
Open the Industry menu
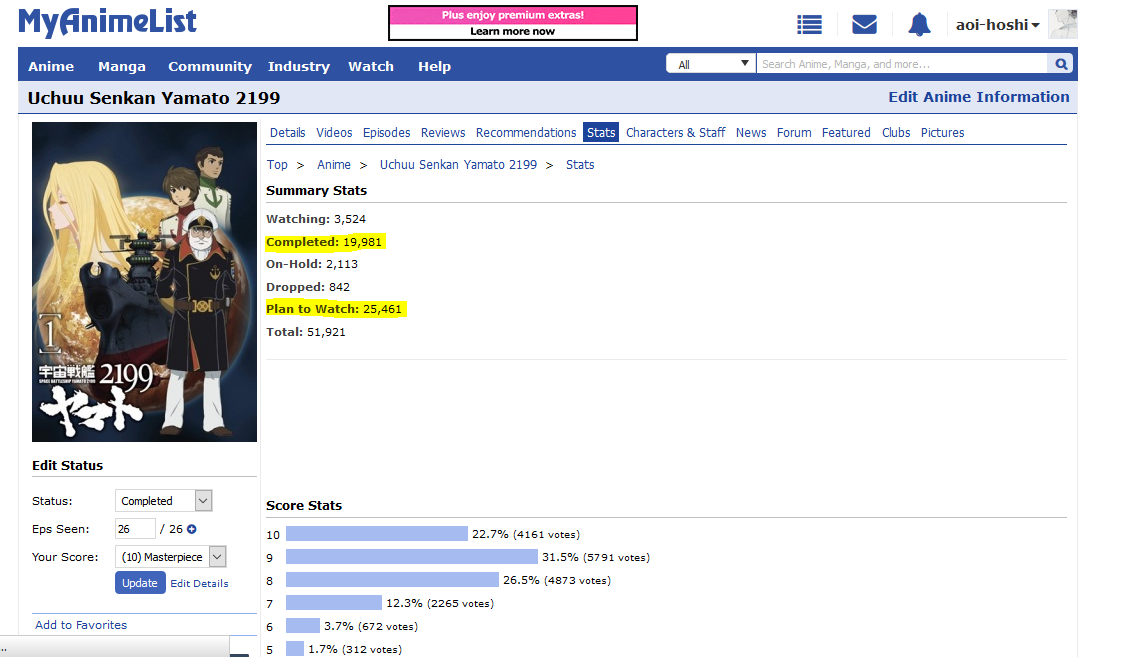coord(299,66)
